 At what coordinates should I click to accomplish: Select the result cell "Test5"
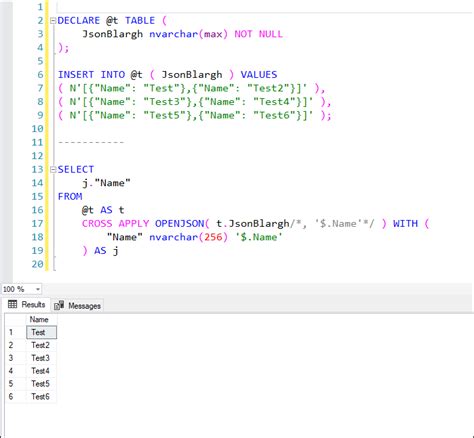41,384
